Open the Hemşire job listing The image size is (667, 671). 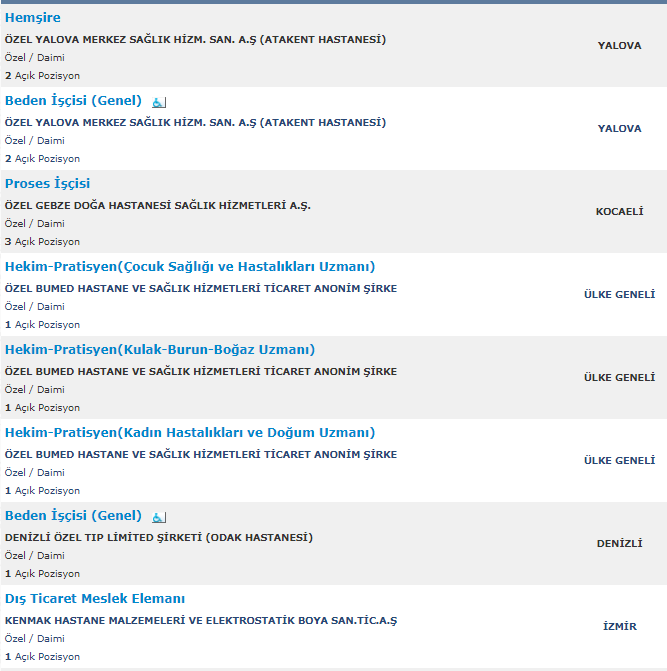(33, 18)
